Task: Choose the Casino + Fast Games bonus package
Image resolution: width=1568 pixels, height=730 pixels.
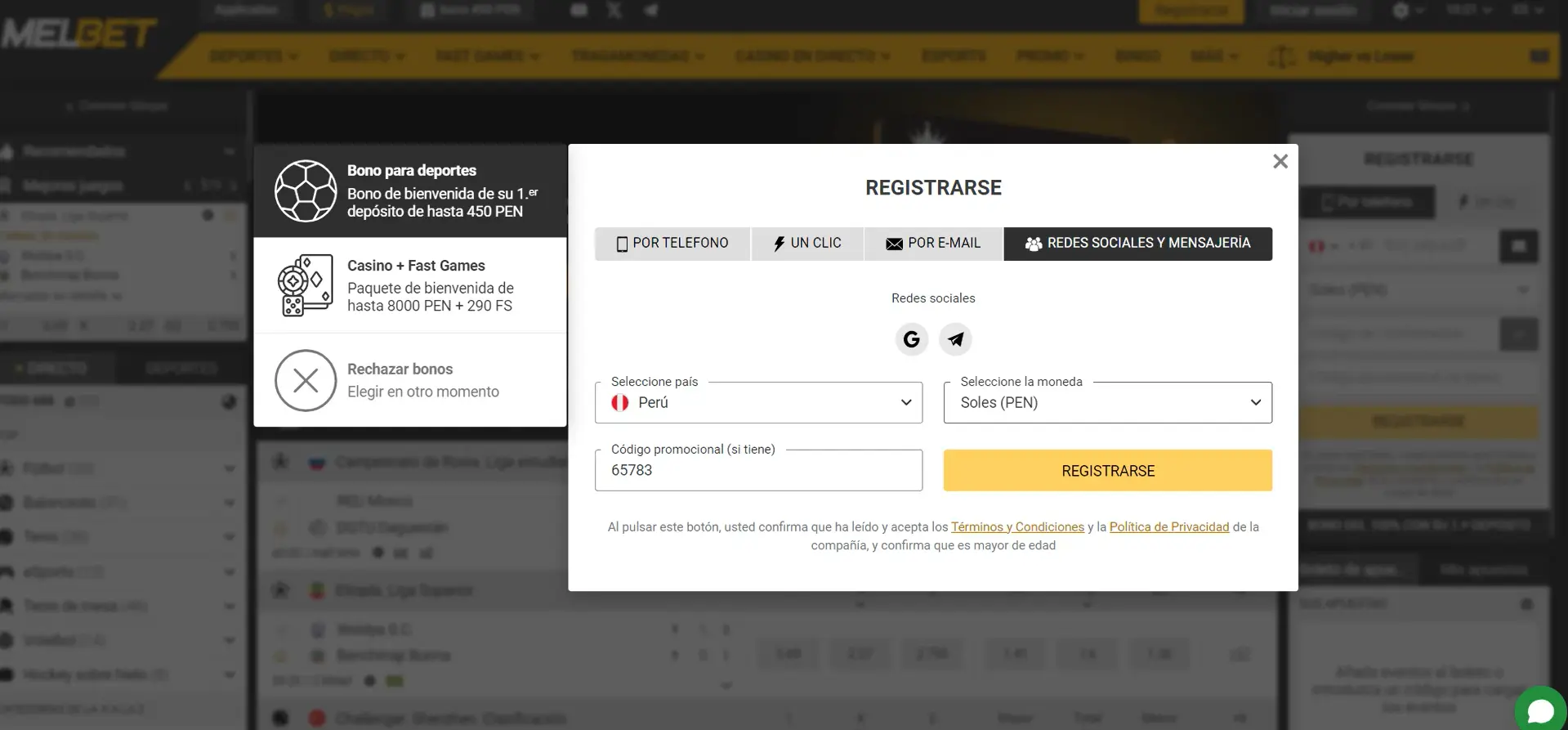Action: click(x=410, y=285)
